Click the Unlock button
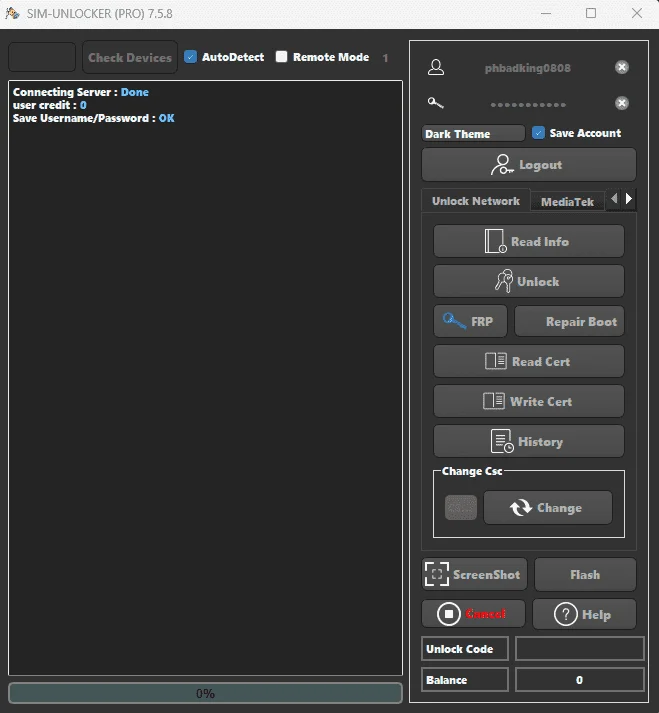Image resolution: width=659 pixels, height=713 pixels. pyautogui.click(x=528, y=281)
